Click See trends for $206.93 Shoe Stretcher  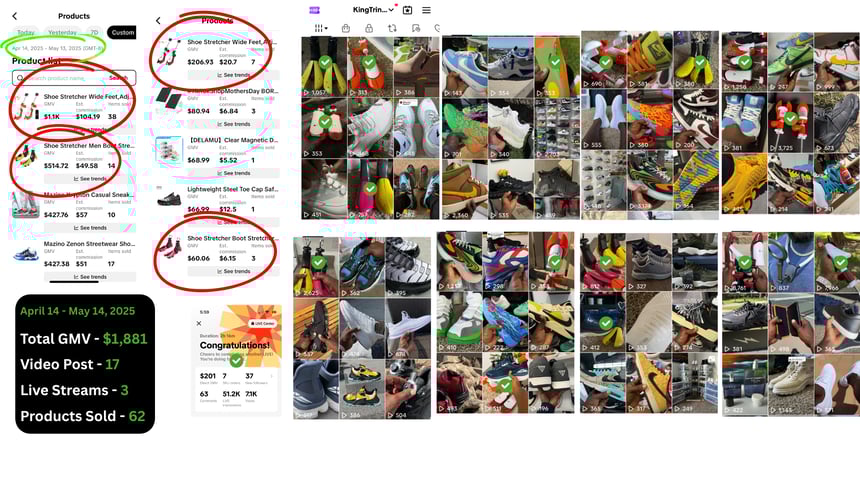coord(234,75)
